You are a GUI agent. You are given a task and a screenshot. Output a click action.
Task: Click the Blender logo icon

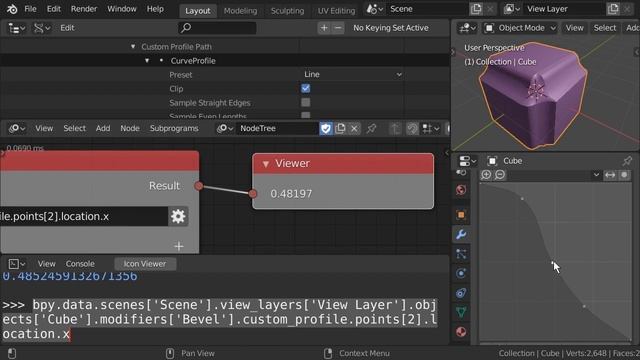pyautogui.click(x=12, y=9)
